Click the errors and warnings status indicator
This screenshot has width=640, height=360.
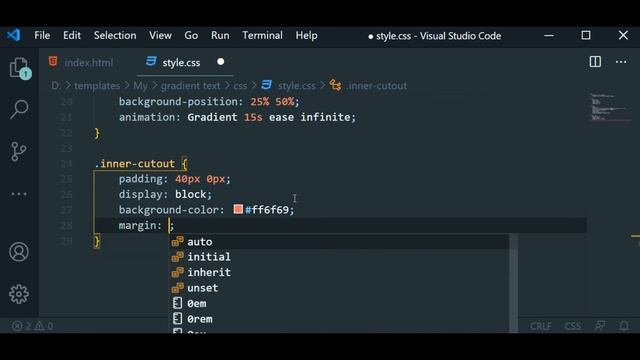tap(32, 326)
